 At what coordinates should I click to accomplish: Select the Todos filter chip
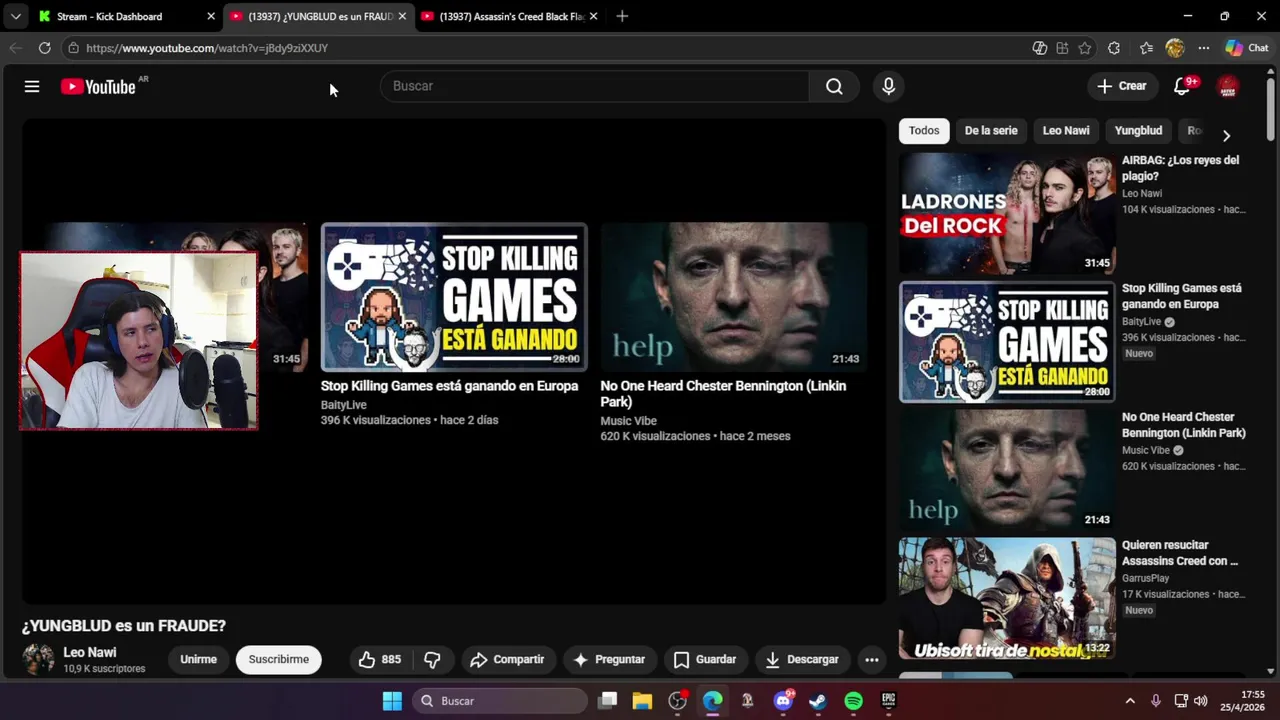tap(924, 130)
